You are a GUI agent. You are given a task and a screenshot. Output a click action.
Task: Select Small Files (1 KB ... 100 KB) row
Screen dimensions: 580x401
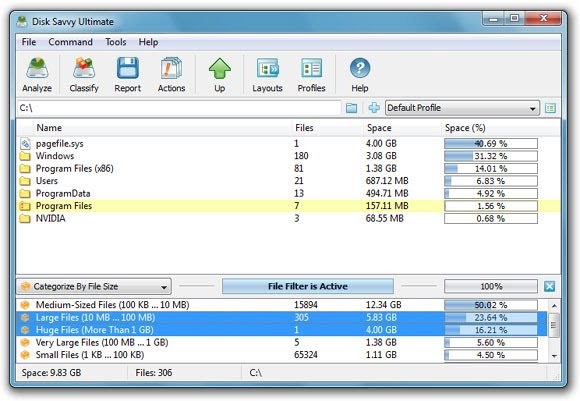tap(281, 355)
